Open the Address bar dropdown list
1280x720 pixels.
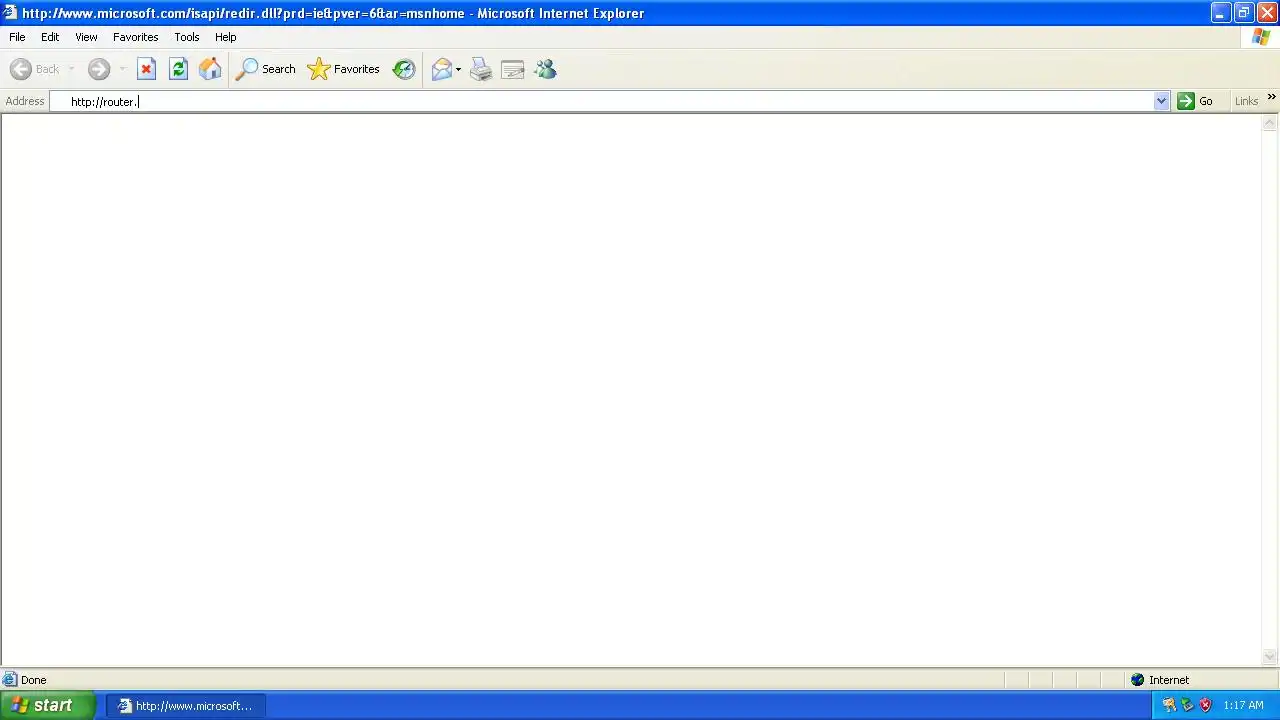point(1161,101)
